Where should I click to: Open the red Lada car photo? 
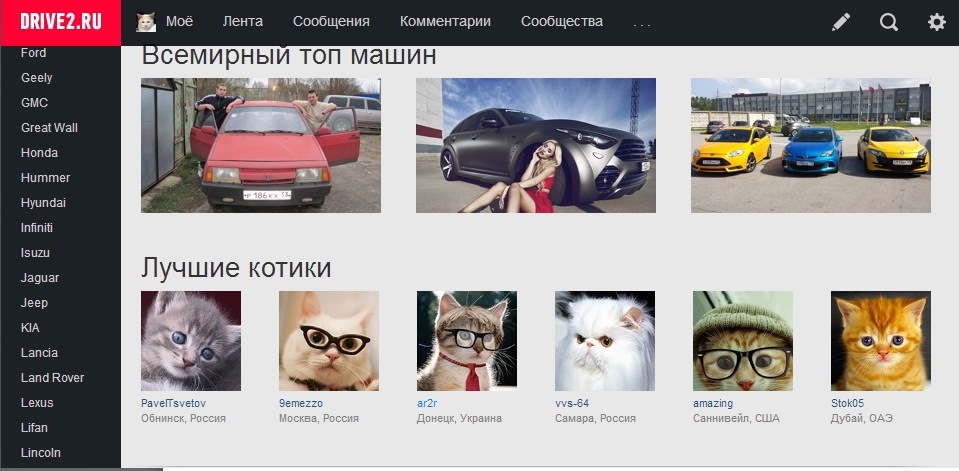point(261,146)
